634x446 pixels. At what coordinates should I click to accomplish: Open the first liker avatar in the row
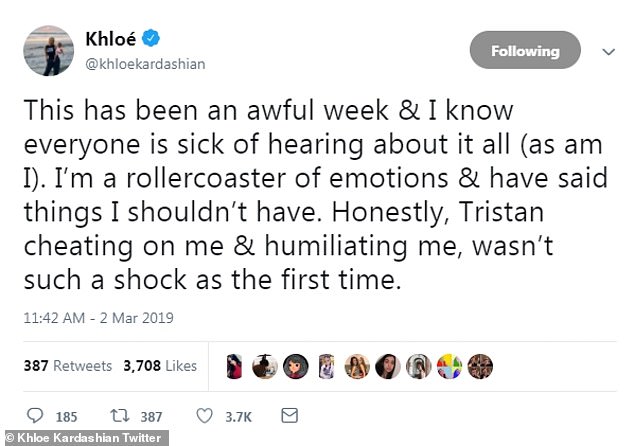(x=234, y=366)
